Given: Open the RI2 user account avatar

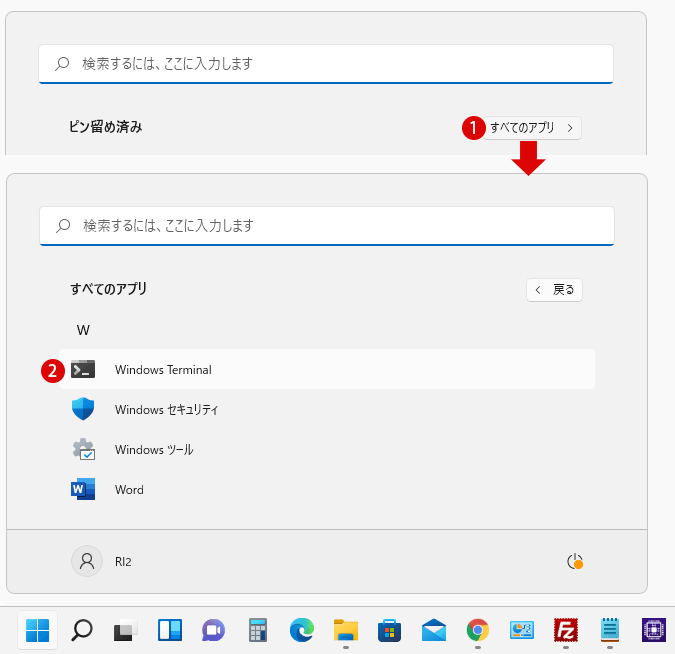Looking at the screenshot, I should pos(87,561).
